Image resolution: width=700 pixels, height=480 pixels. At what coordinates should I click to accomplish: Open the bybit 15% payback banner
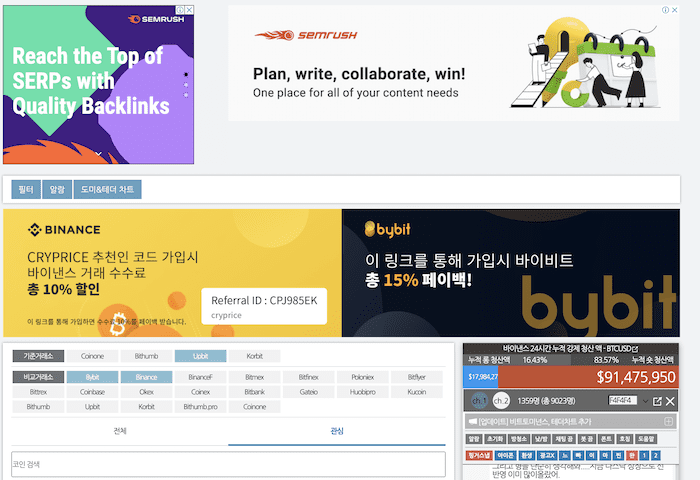[x=511, y=273]
